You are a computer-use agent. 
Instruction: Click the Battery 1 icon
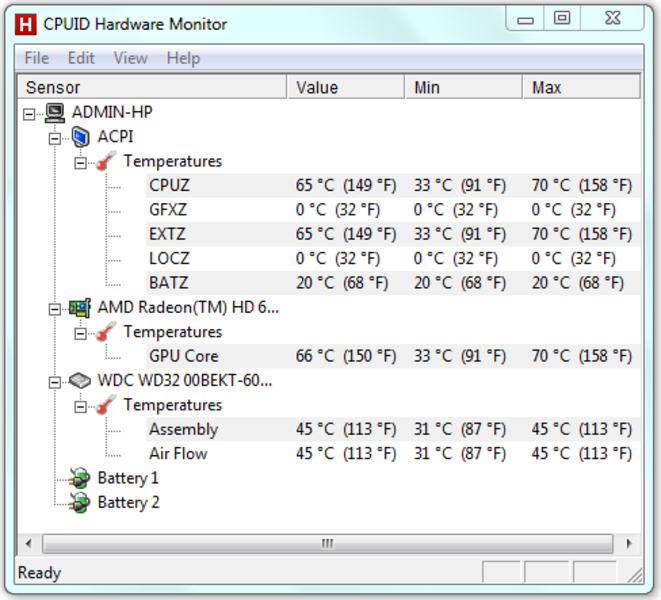click(x=80, y=478)
